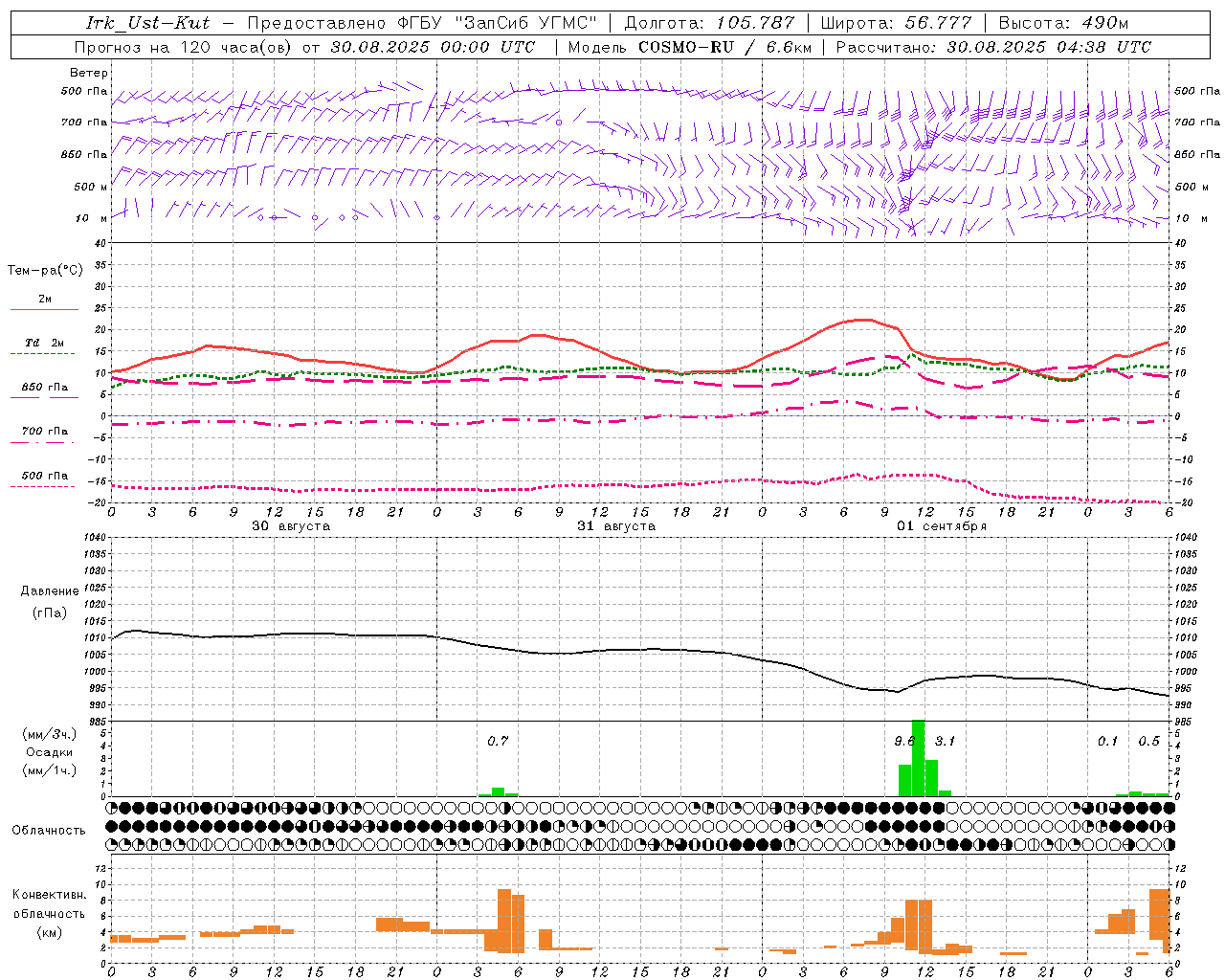The width and height of the screenshot is (1225, 980).
Task: Select the precipitation total "3.1"
Action: [945, 741]
